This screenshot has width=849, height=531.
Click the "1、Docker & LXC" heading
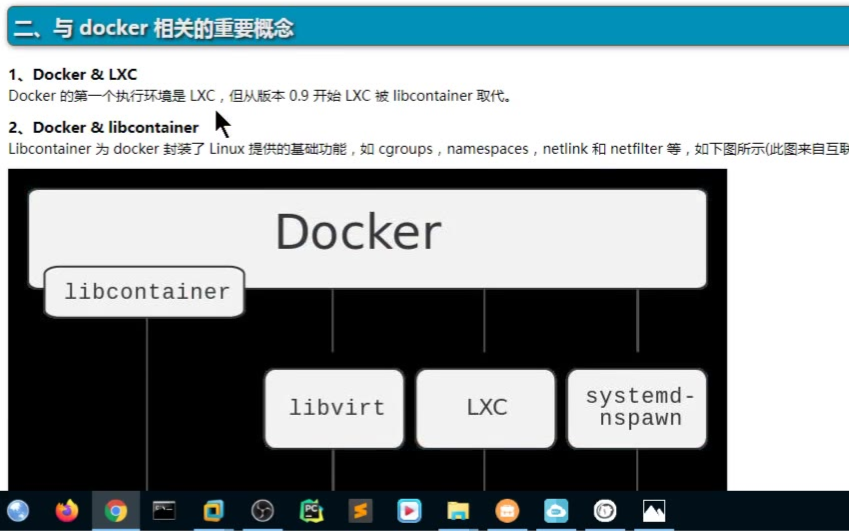(73, 74)
